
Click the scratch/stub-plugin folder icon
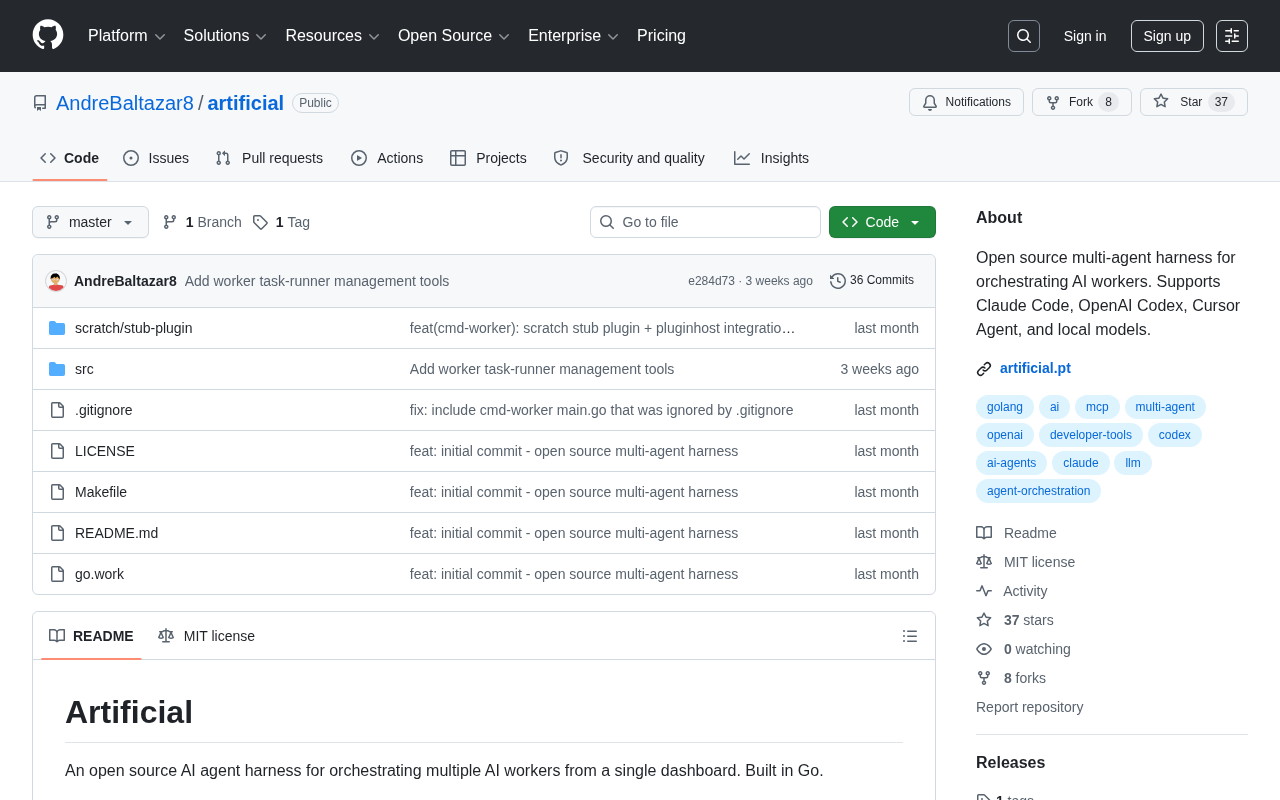(57, 328)
